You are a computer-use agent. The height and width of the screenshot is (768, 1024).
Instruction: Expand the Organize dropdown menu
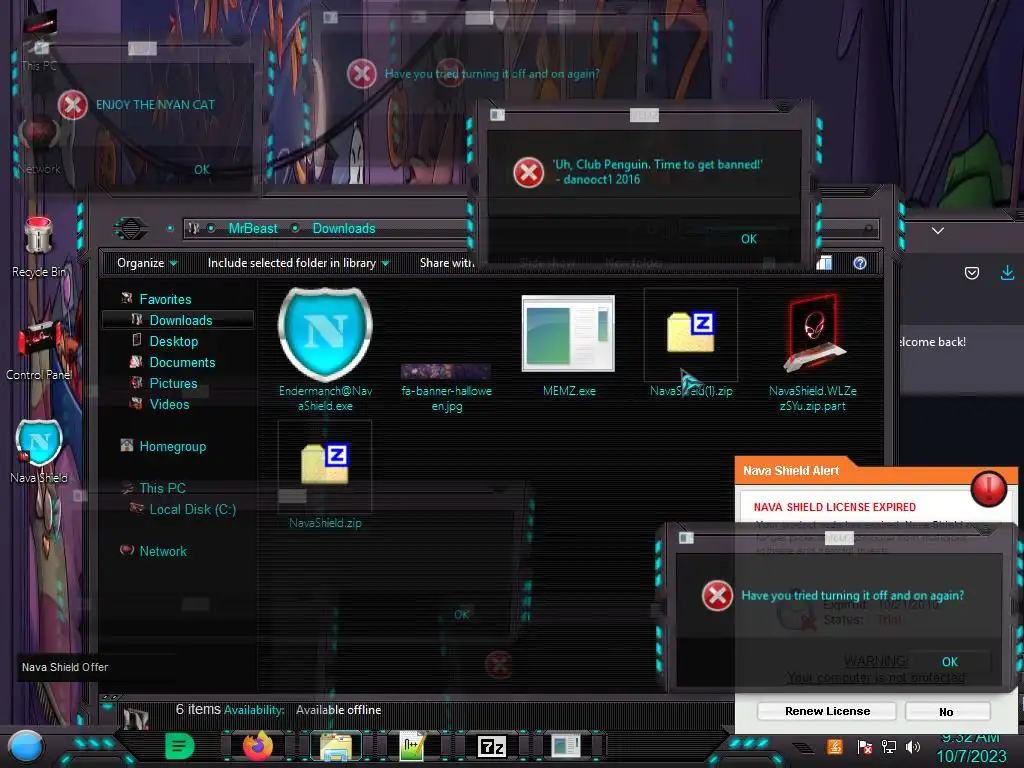[147, 263]
